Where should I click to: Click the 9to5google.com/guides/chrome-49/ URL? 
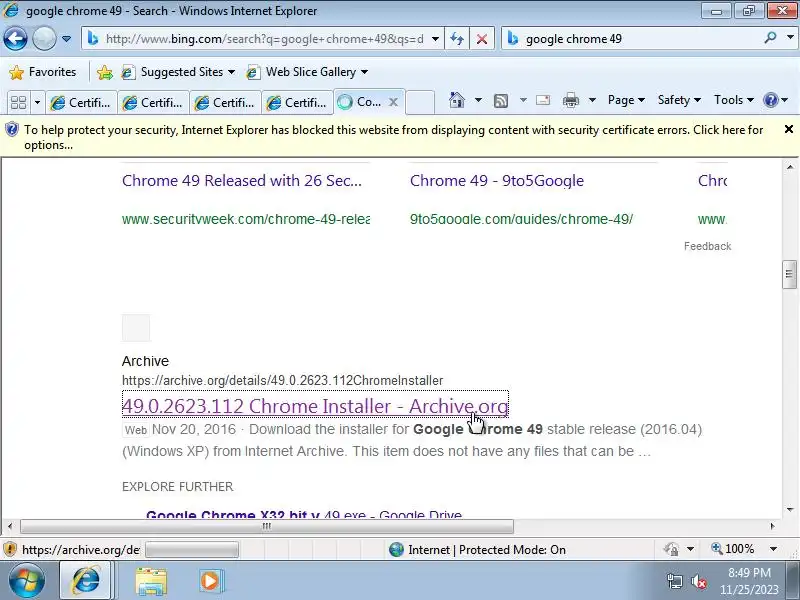521,219
